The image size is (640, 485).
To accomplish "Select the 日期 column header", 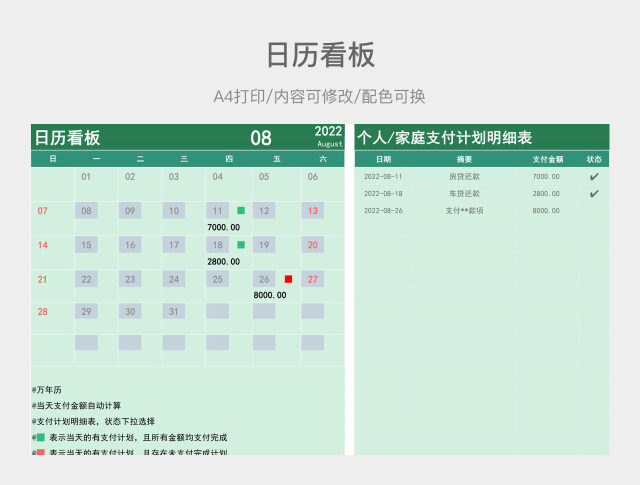I will (x=384, y=159).
